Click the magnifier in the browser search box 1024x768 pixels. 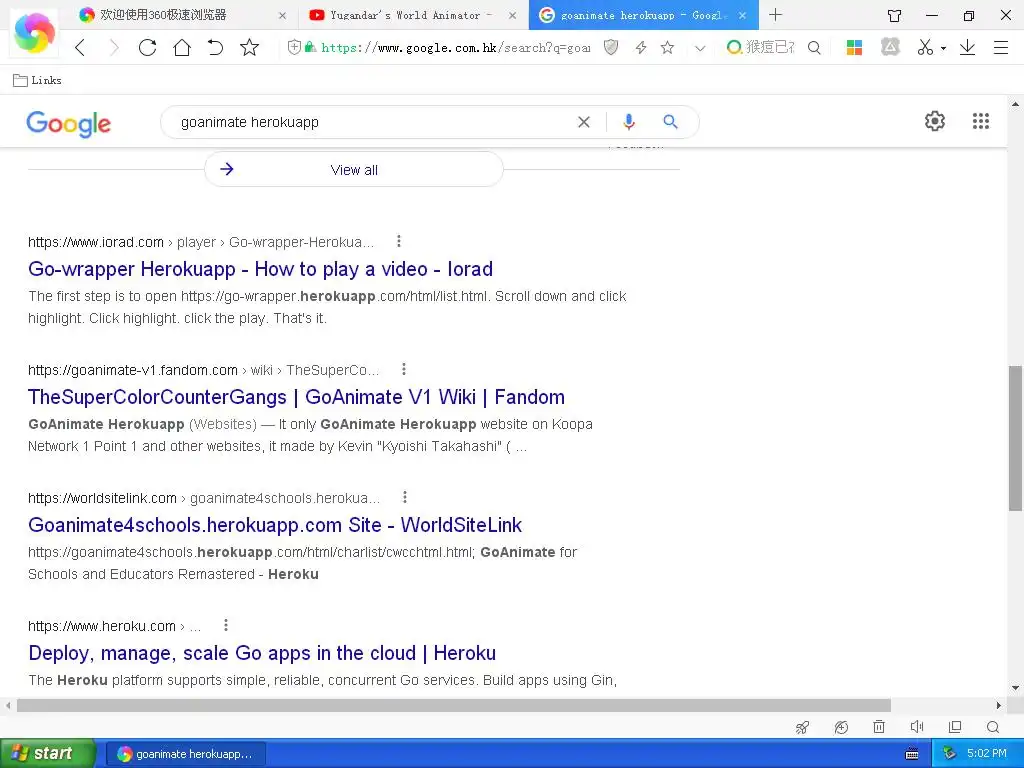click(x=814, y=48)
